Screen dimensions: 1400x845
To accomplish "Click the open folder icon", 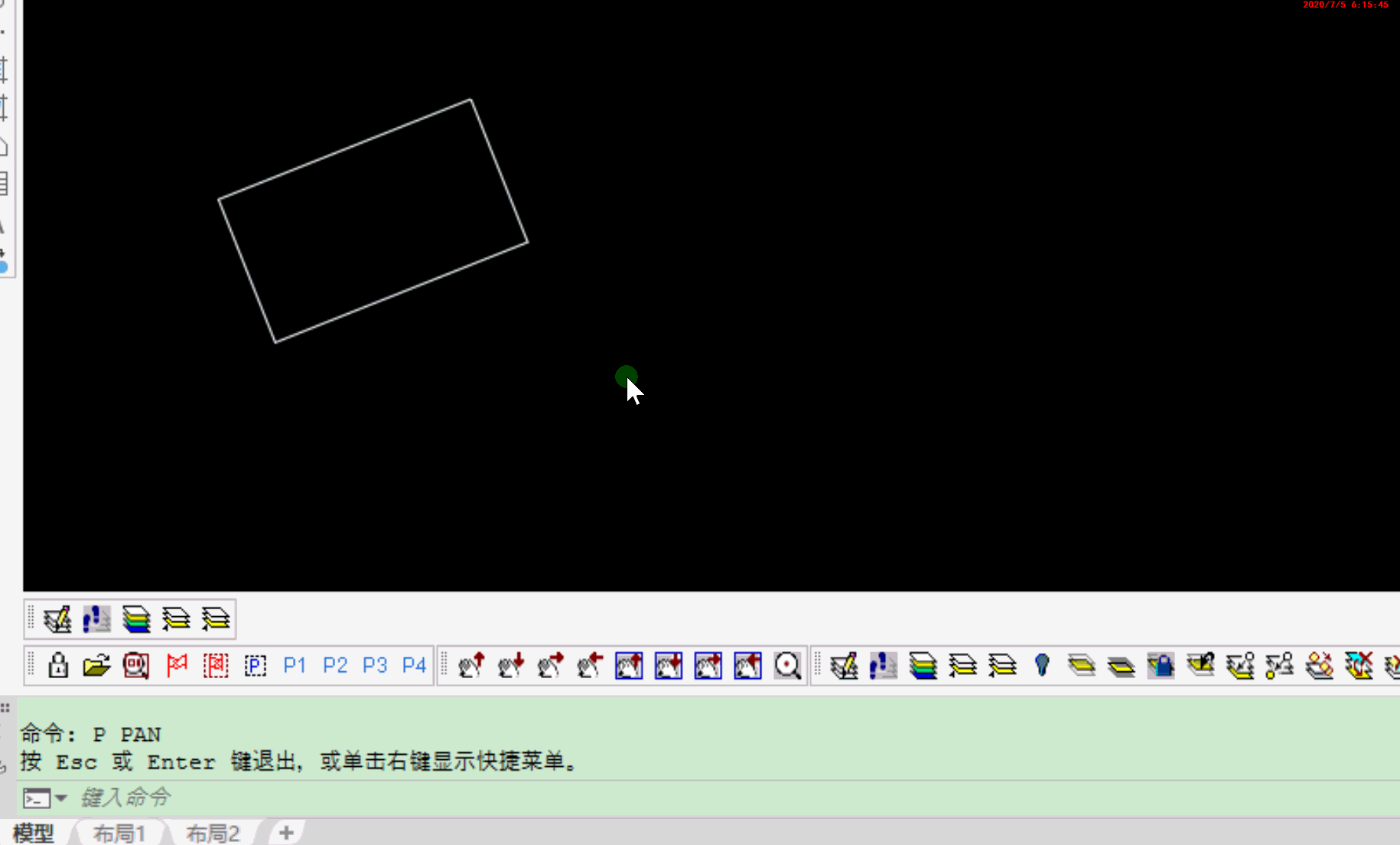I will [x=97, y=665].
